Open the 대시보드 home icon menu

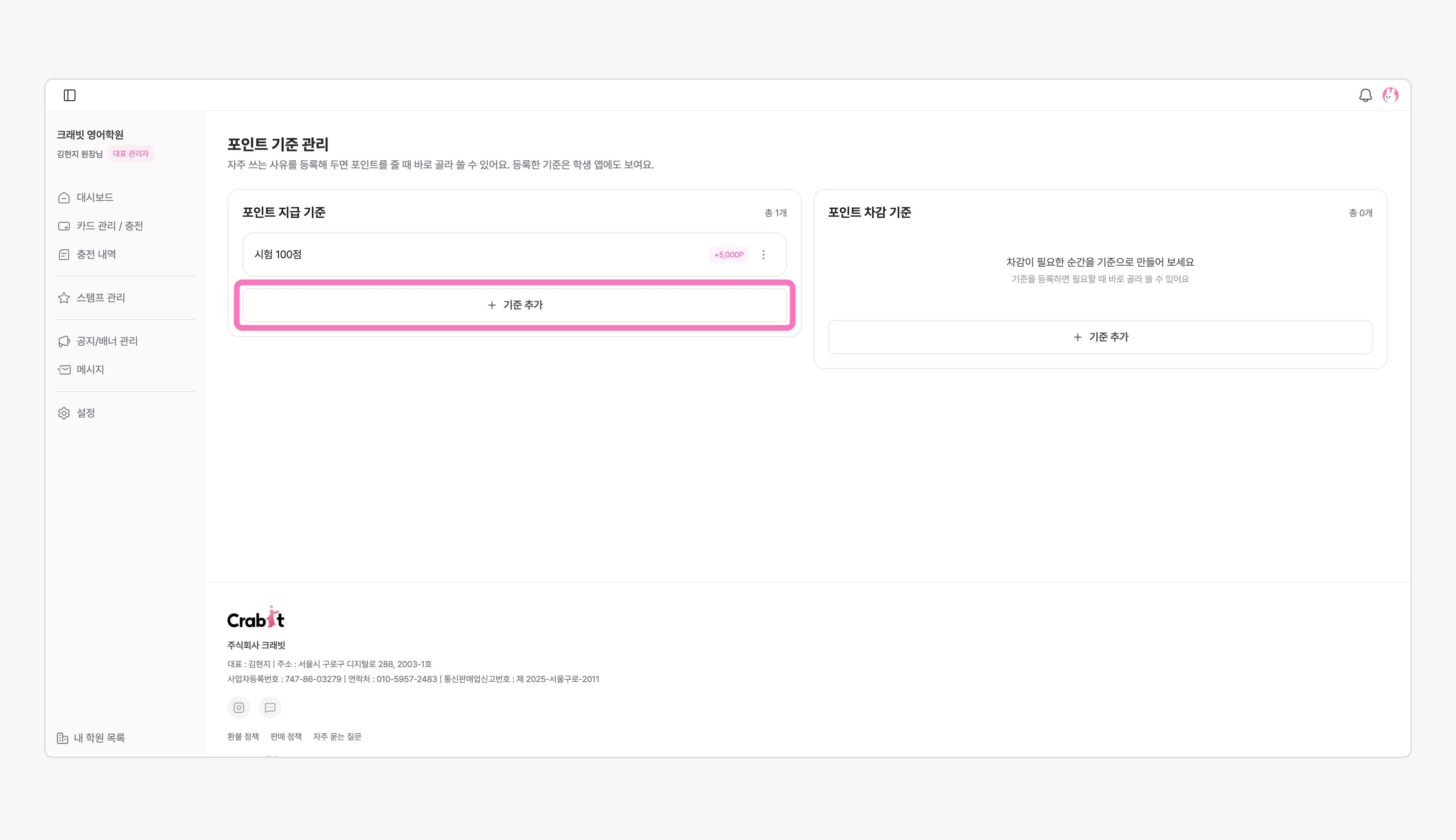(x=64, y=197)
